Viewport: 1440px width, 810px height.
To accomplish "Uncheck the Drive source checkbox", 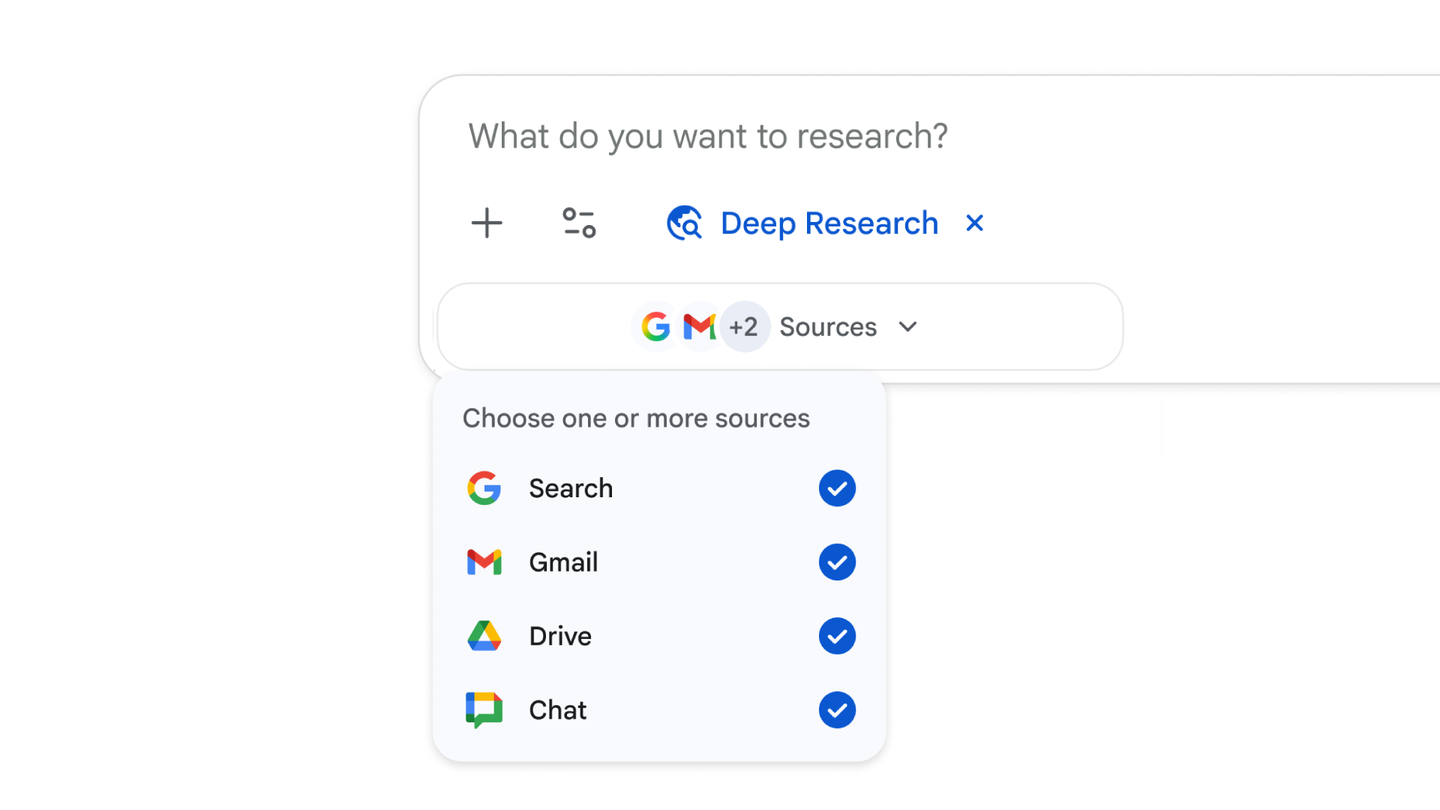I will [x=837, y=636].
